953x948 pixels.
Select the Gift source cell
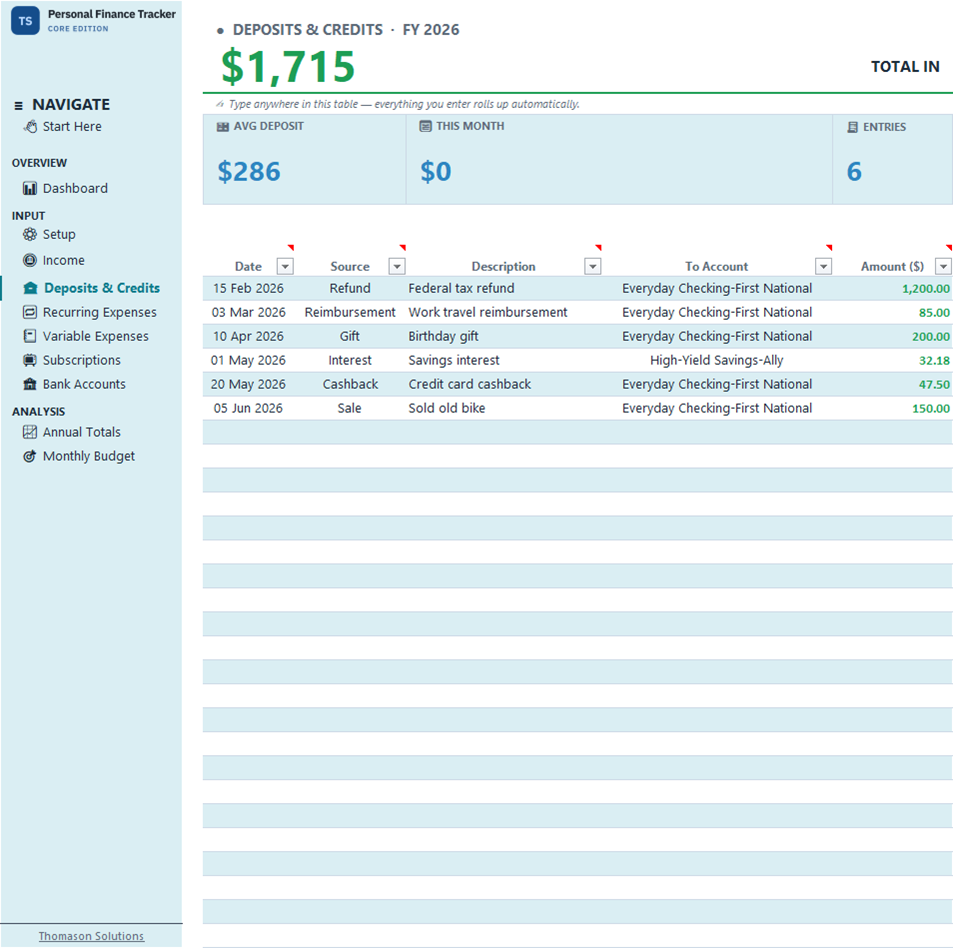[x=349, y=336]
